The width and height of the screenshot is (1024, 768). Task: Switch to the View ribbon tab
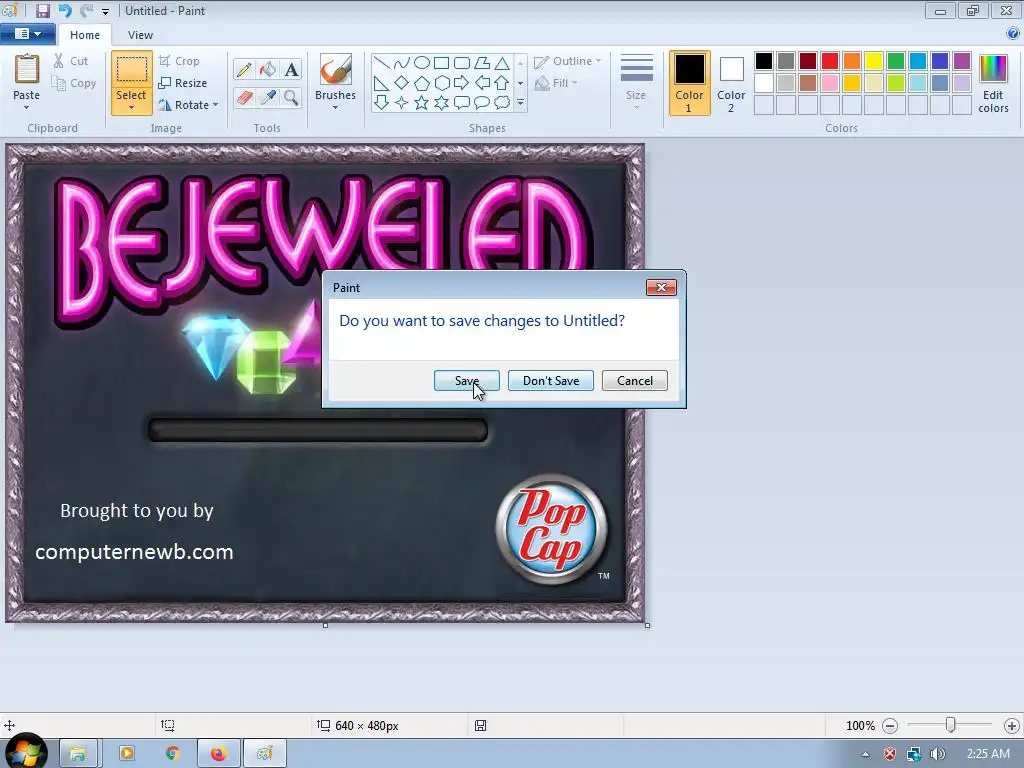click(x=140, y=35)
